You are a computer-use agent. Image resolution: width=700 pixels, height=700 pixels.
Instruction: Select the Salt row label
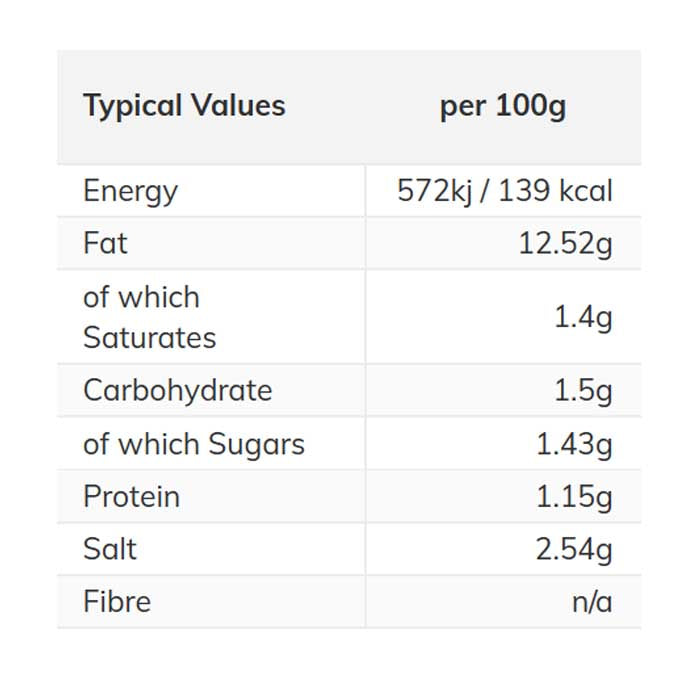(x=110, y=549)
